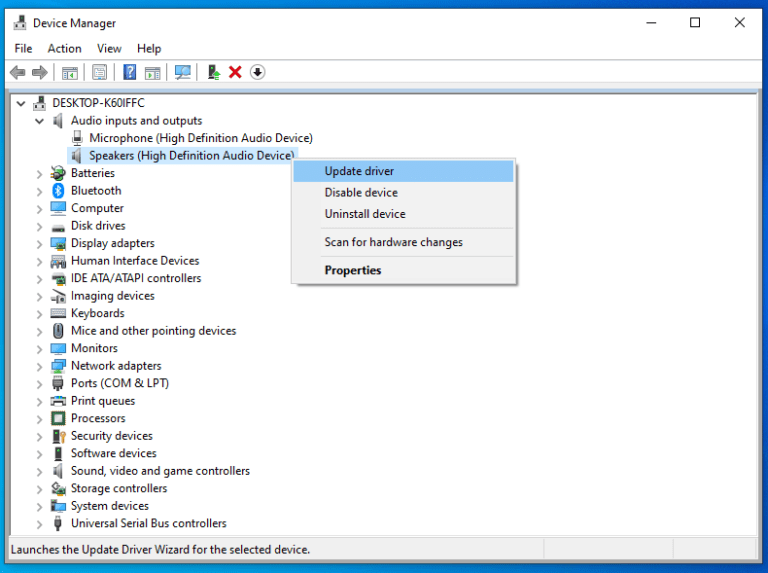
Task: Select the Keyboards tree row label
Action: click(97, 313)
